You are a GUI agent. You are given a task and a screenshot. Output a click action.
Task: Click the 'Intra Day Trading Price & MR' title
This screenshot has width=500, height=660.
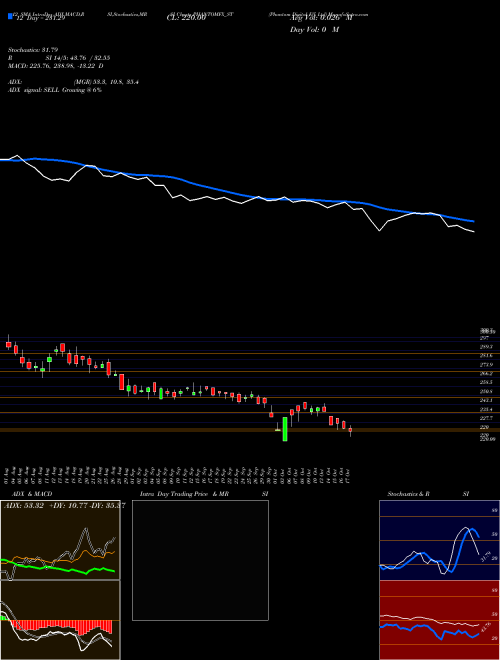coord(184,494)
